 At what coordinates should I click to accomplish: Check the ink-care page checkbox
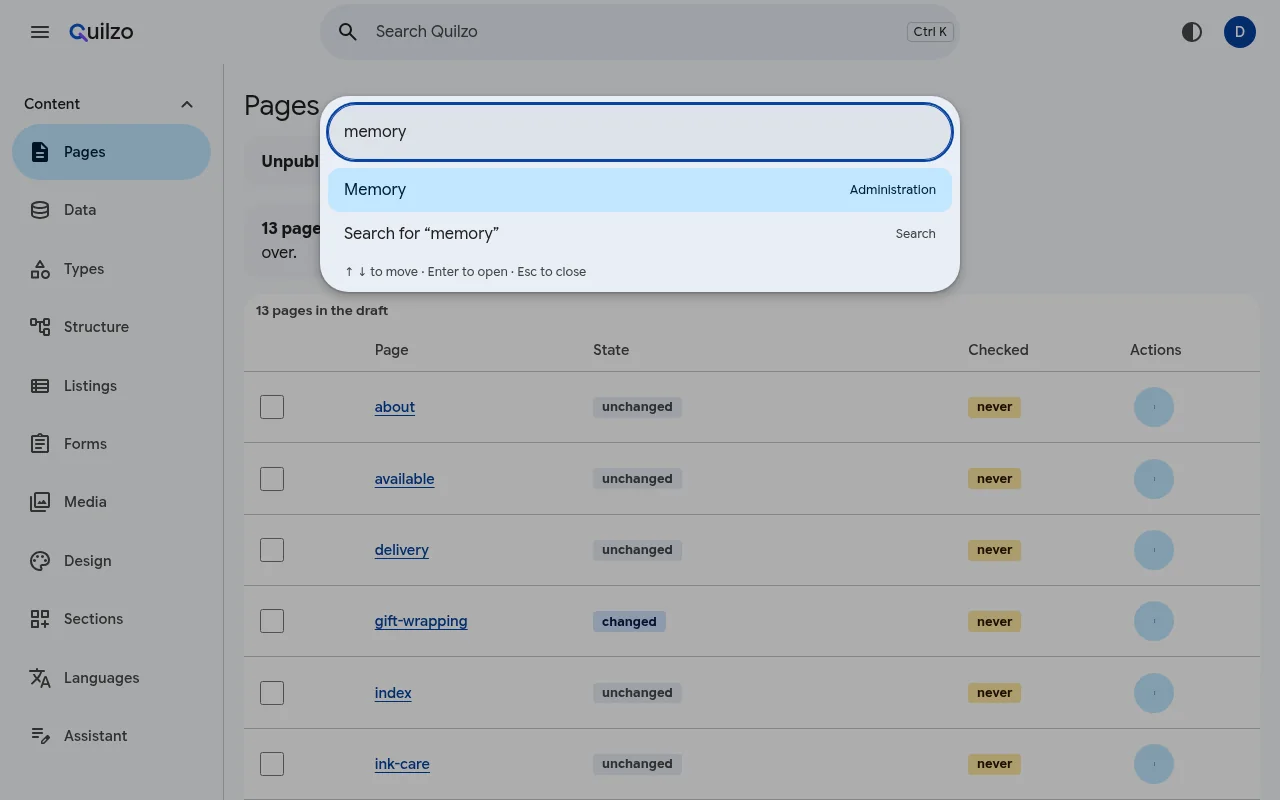pos(272,764)
